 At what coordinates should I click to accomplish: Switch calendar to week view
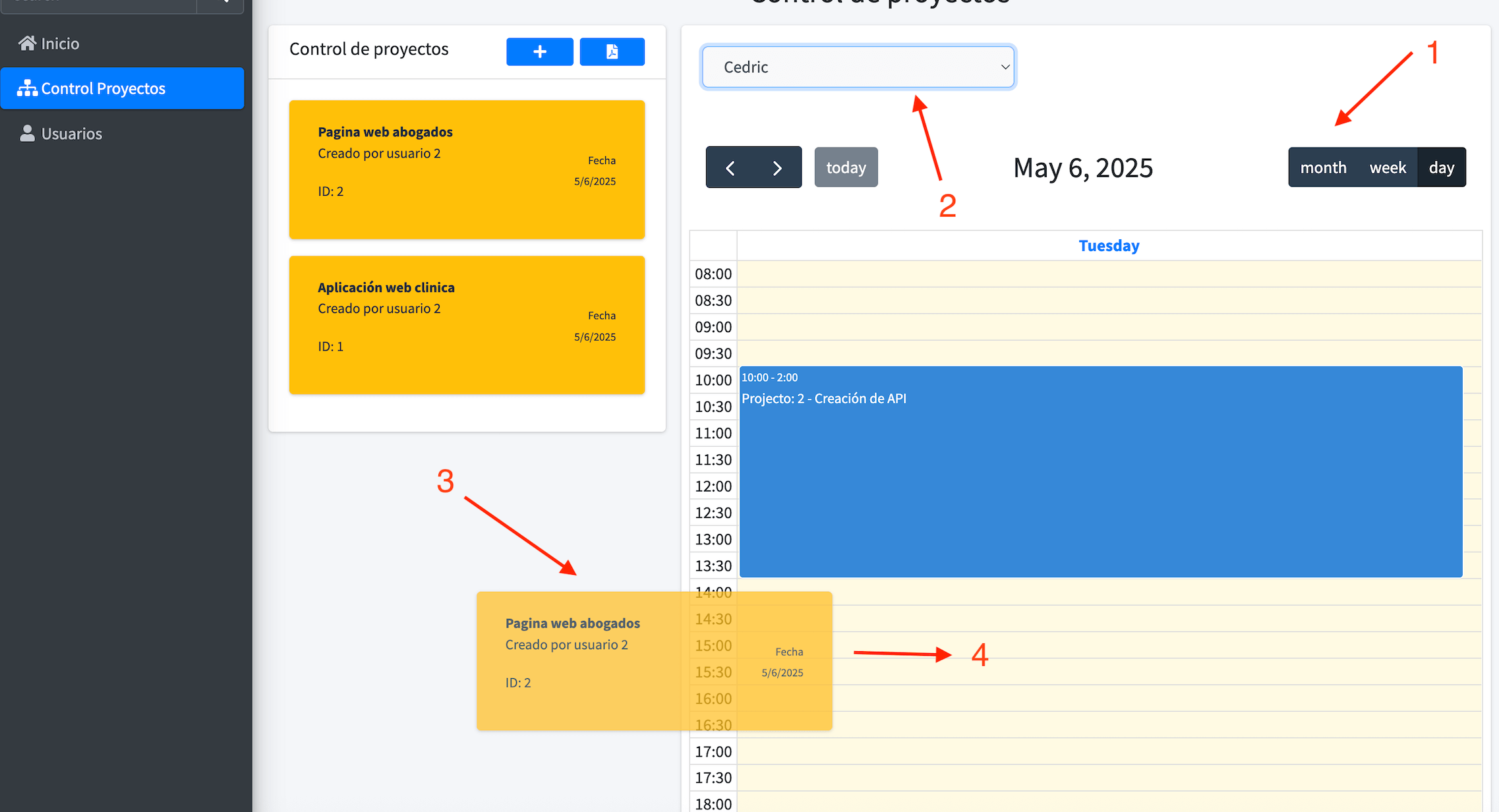(x=1387, y=168)
